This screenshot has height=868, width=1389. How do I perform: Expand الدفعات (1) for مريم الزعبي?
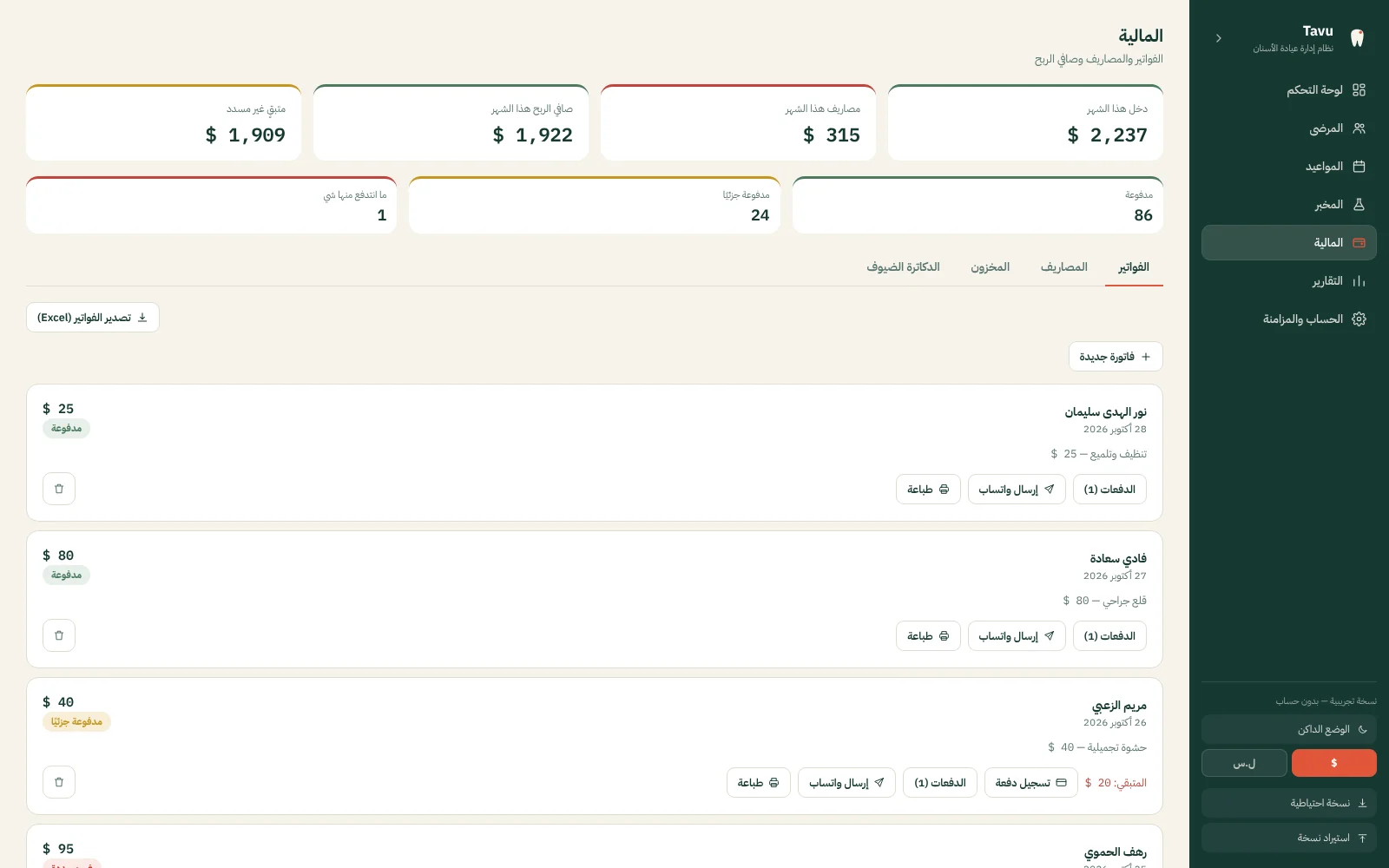coord(940,783)
